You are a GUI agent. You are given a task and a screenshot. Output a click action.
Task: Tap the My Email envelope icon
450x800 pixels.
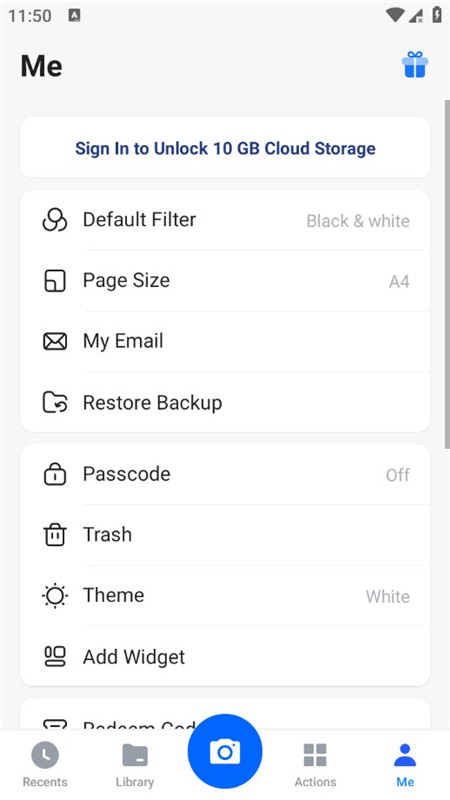[x=55, y=341]
